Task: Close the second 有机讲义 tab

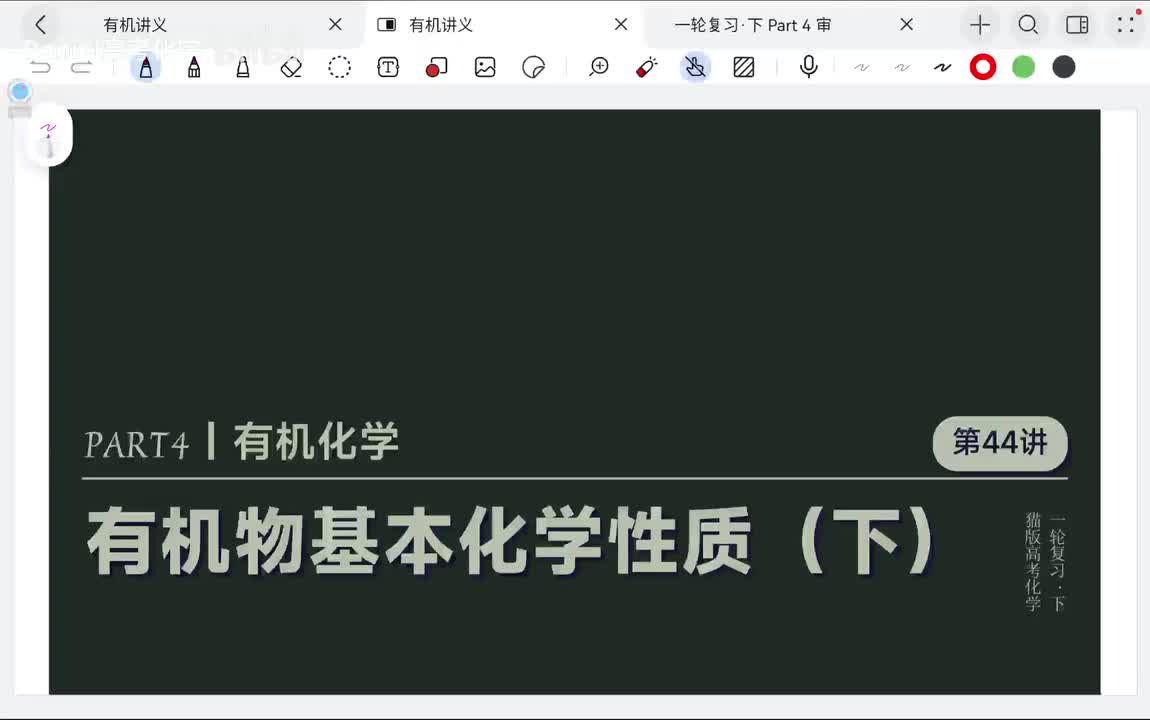Action: (621, 25)
